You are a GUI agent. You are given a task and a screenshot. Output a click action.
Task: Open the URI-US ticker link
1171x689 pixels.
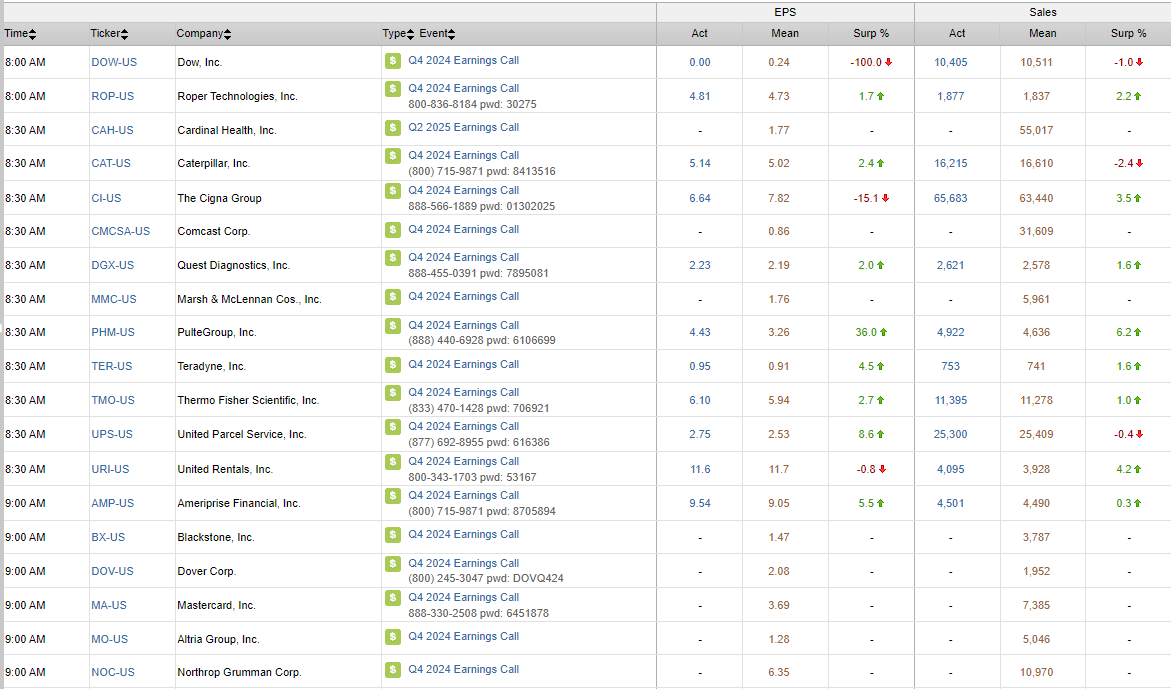(x=111, y=470)
